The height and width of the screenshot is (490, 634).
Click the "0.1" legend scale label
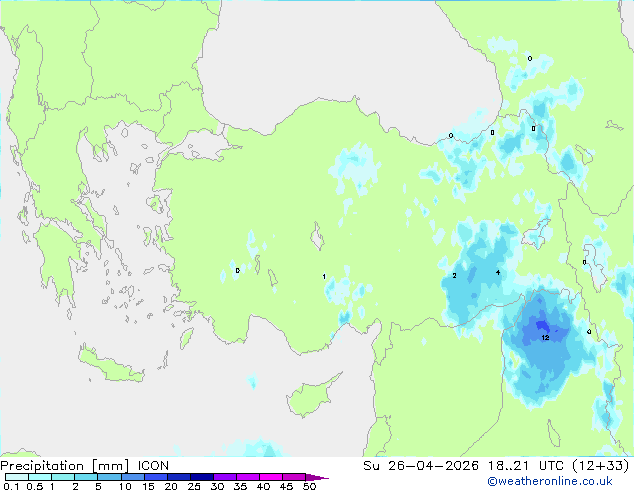(x=11, y=486)
